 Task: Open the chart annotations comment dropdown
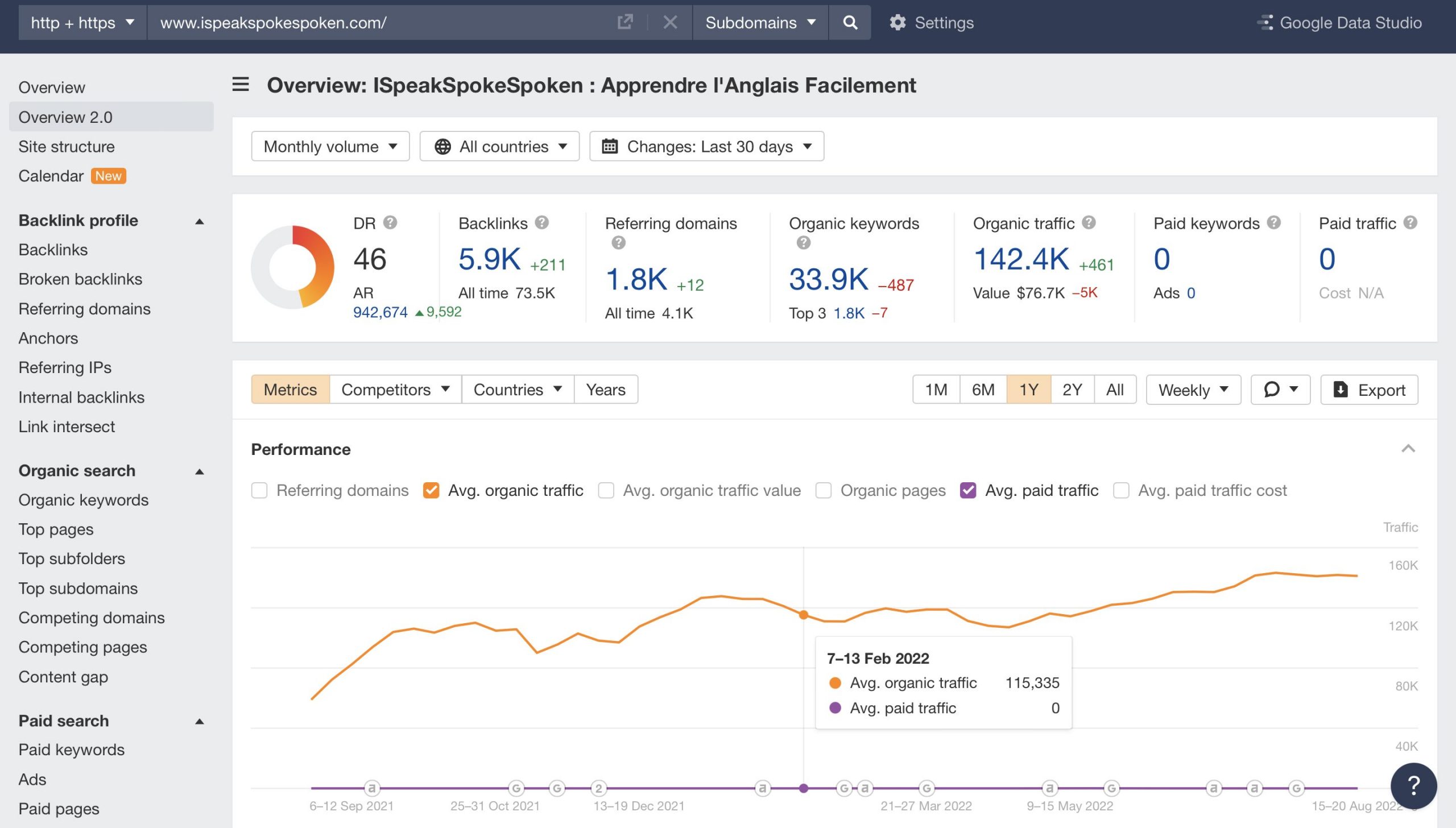tap(1280, 390)
